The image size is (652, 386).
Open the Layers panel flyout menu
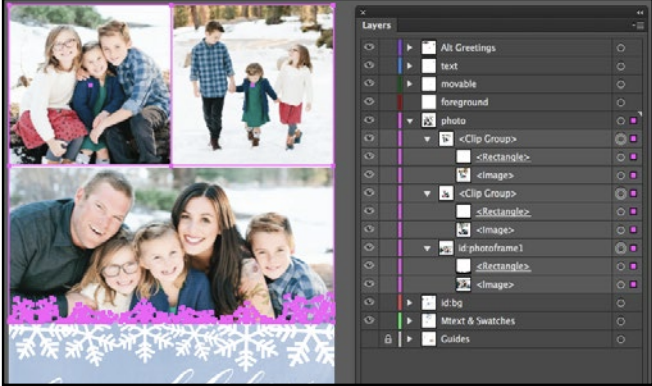(639, 26)
